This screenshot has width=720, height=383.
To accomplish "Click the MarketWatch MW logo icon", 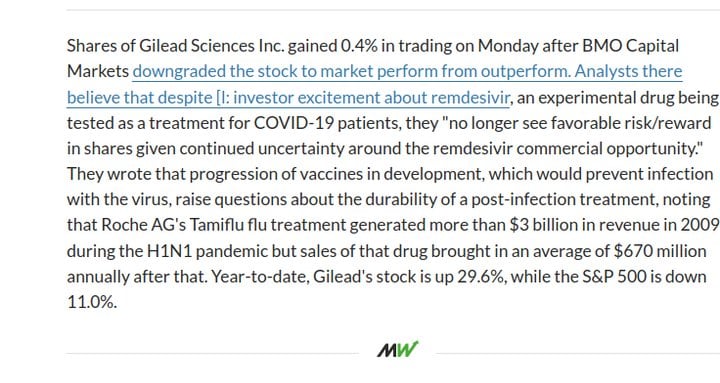I will (x=398, y=349).
